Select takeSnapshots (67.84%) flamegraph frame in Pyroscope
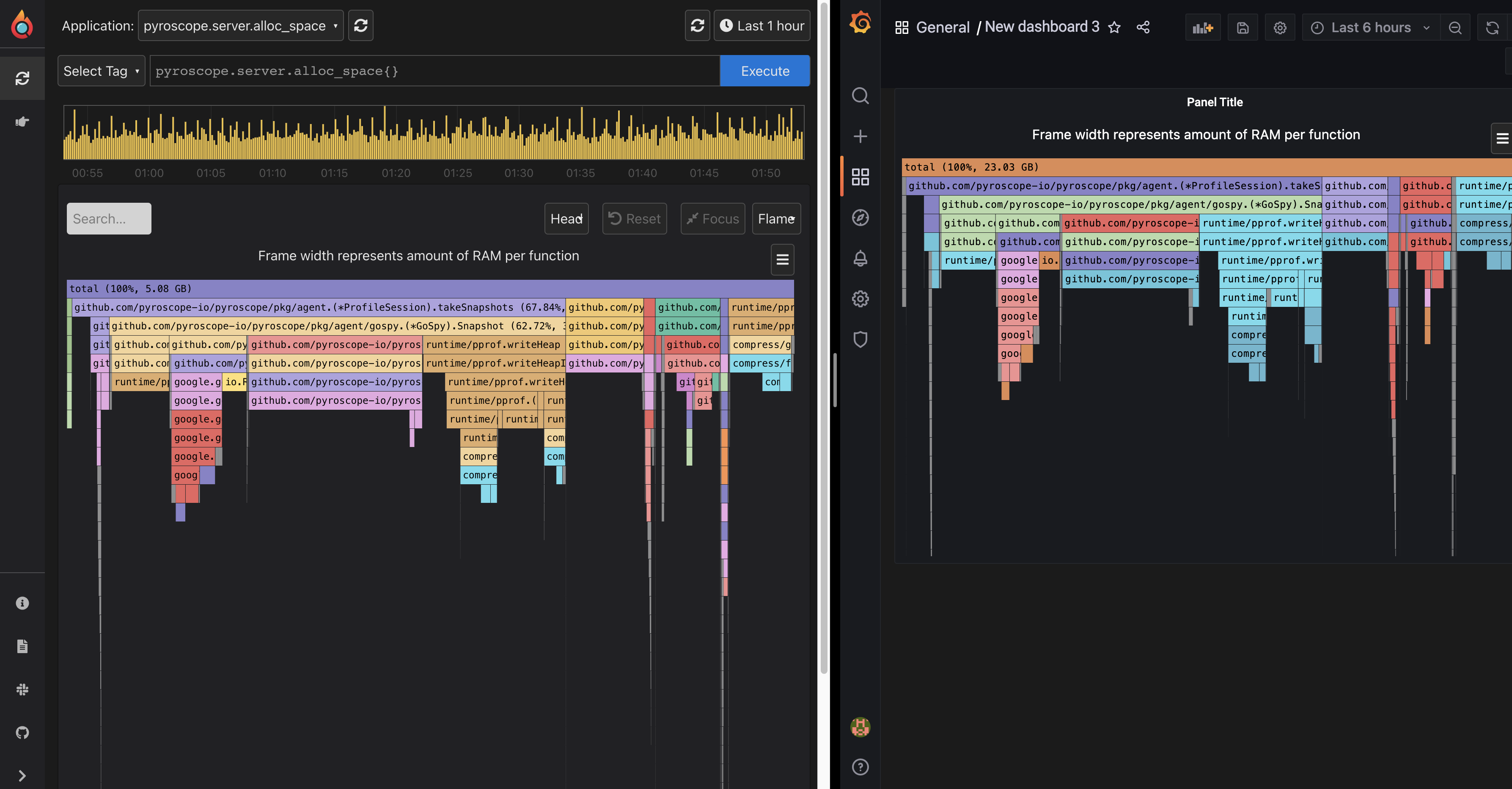1512x789 pixels. tap(319, 307)
